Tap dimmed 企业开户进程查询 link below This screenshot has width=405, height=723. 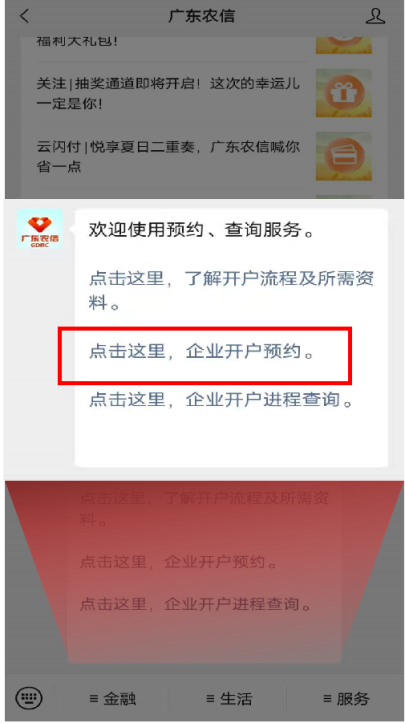click(196, 604)
